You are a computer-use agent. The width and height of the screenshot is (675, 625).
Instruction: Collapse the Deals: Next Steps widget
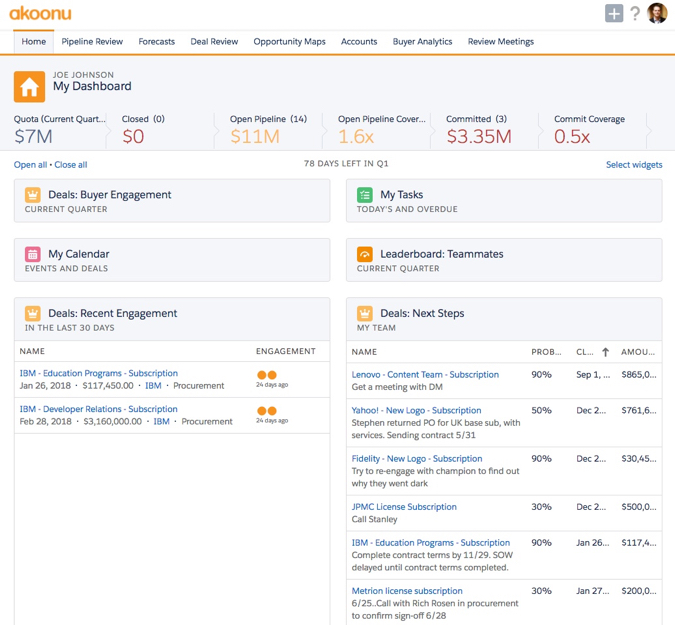pos(504,319)
